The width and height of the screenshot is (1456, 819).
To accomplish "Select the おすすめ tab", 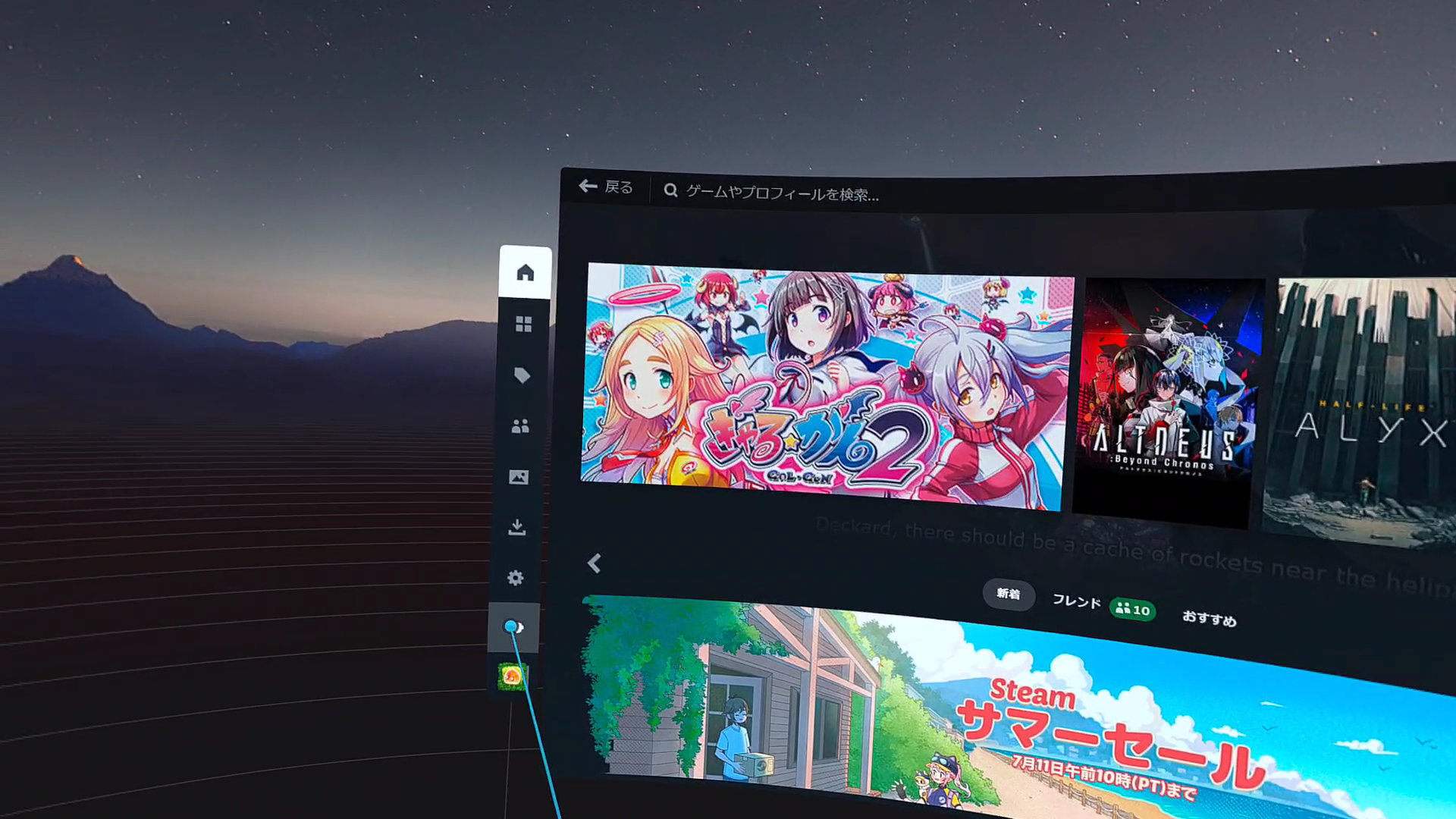I will pyautogui.click(x=1209, y=618).
